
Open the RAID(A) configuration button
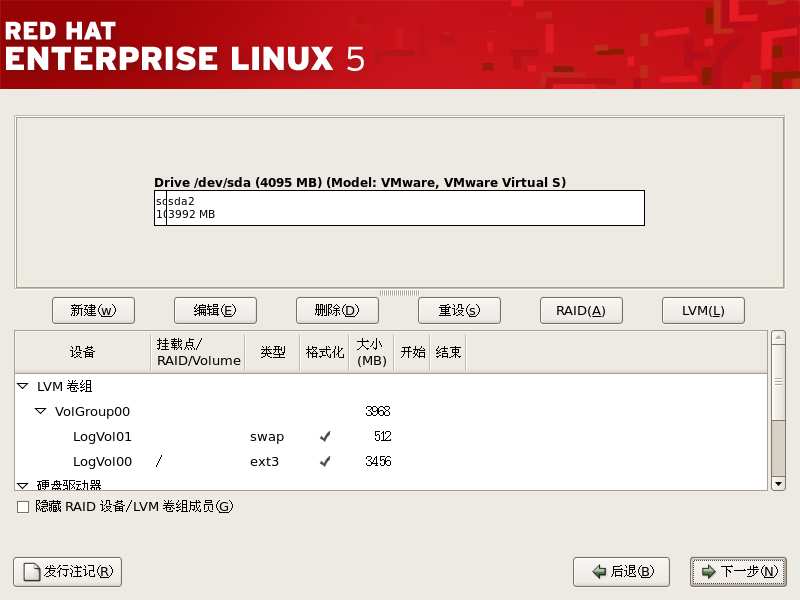tap(581, 310)
